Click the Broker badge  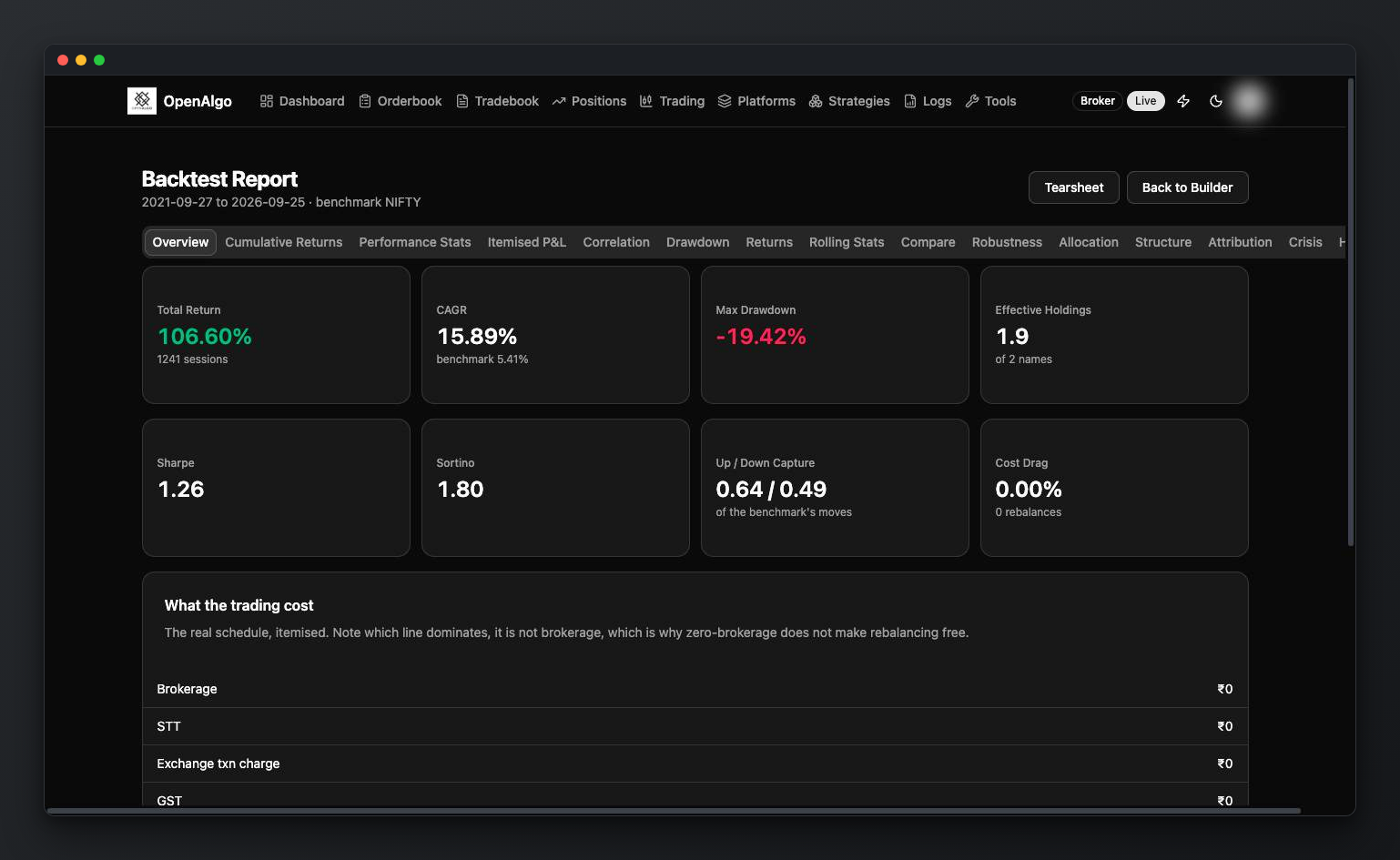(1098, 101)
